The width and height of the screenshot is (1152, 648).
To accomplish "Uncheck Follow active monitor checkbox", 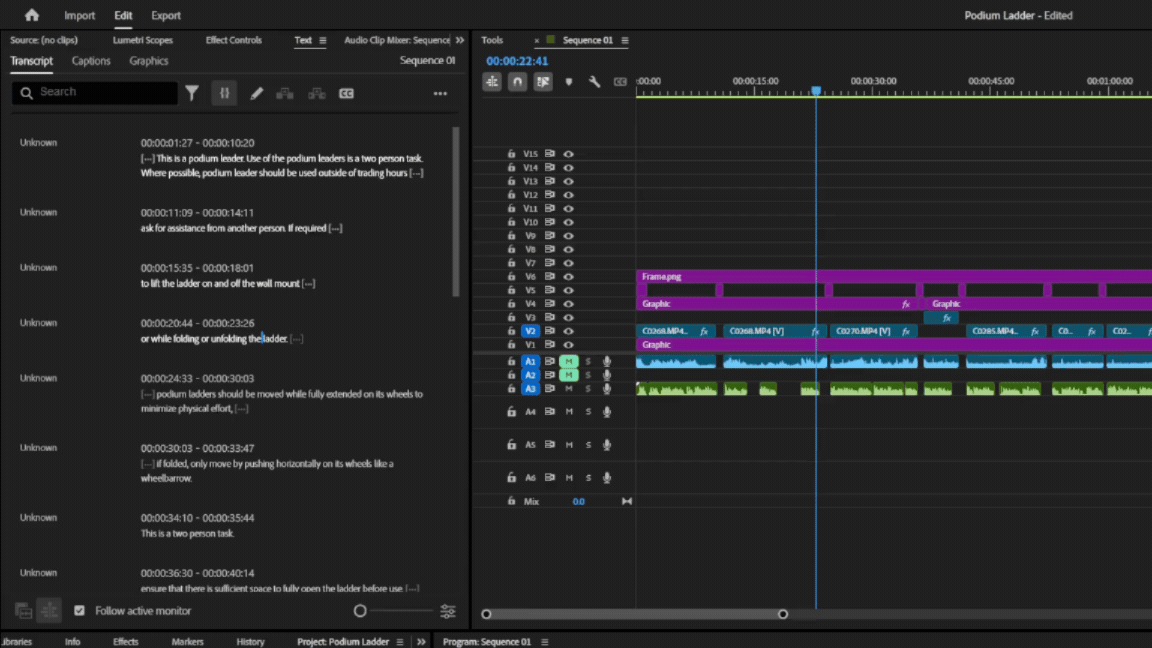I will [79, 611].
